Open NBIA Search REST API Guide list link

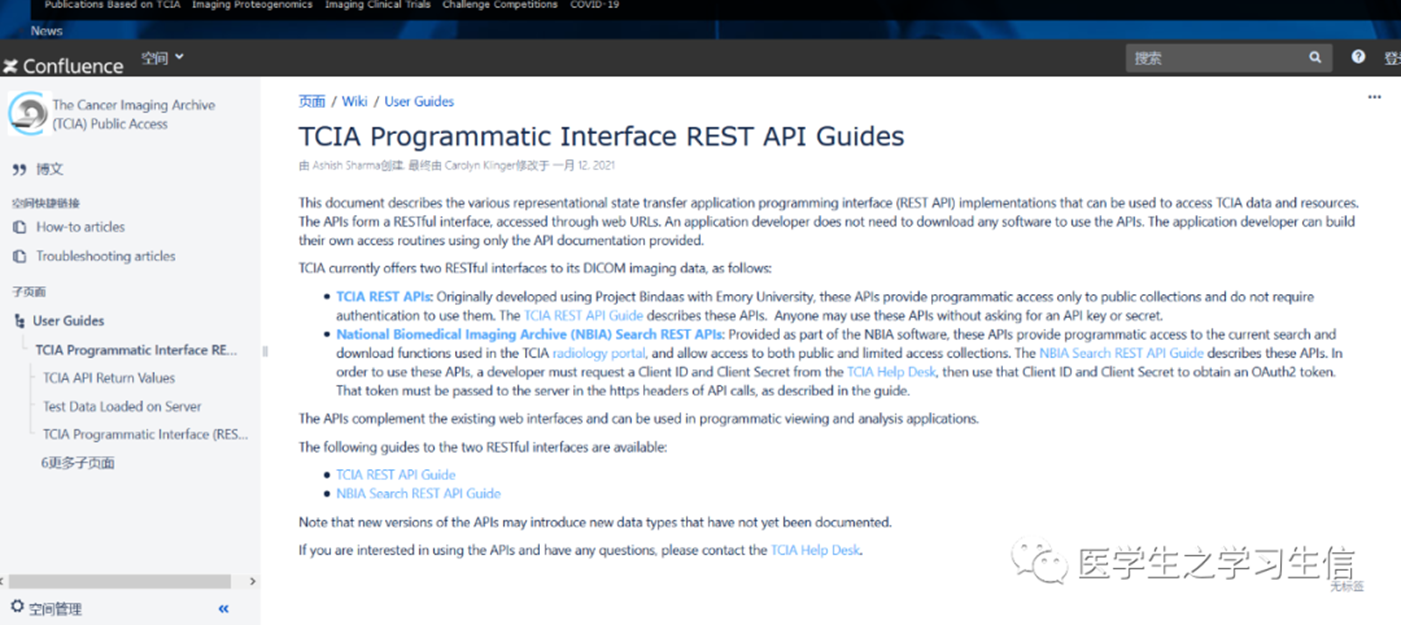(418, 493)
